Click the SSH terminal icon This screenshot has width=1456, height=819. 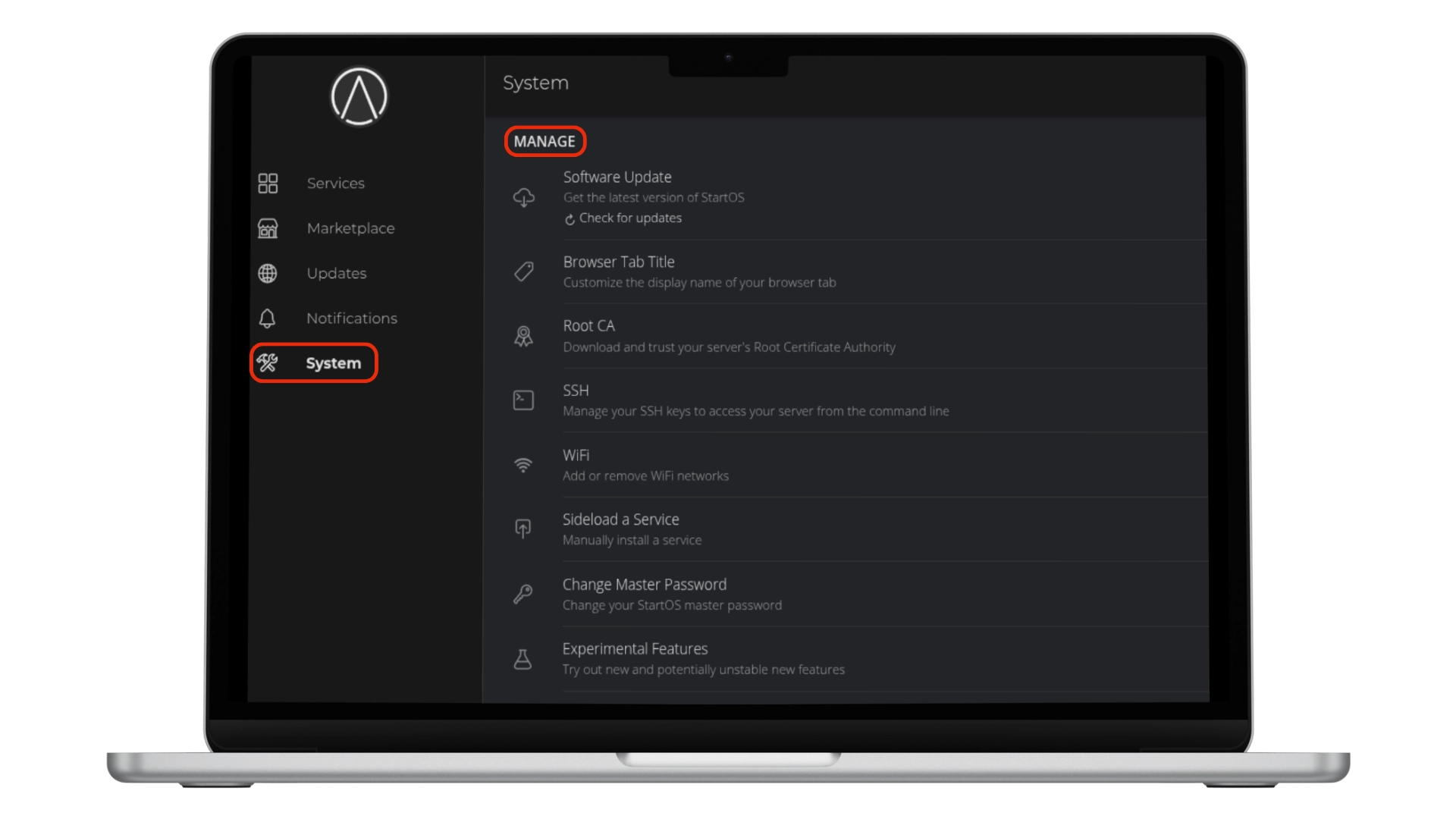(x=523, y=400)
